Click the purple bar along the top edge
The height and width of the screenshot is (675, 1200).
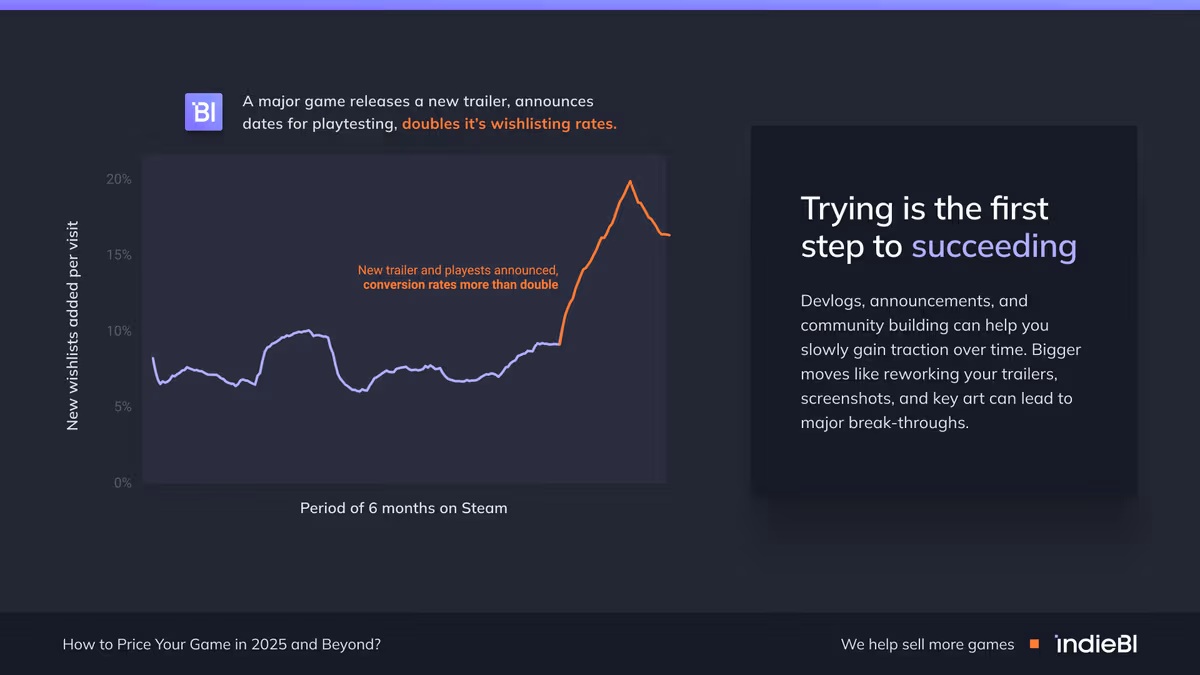tap(600, 4)
